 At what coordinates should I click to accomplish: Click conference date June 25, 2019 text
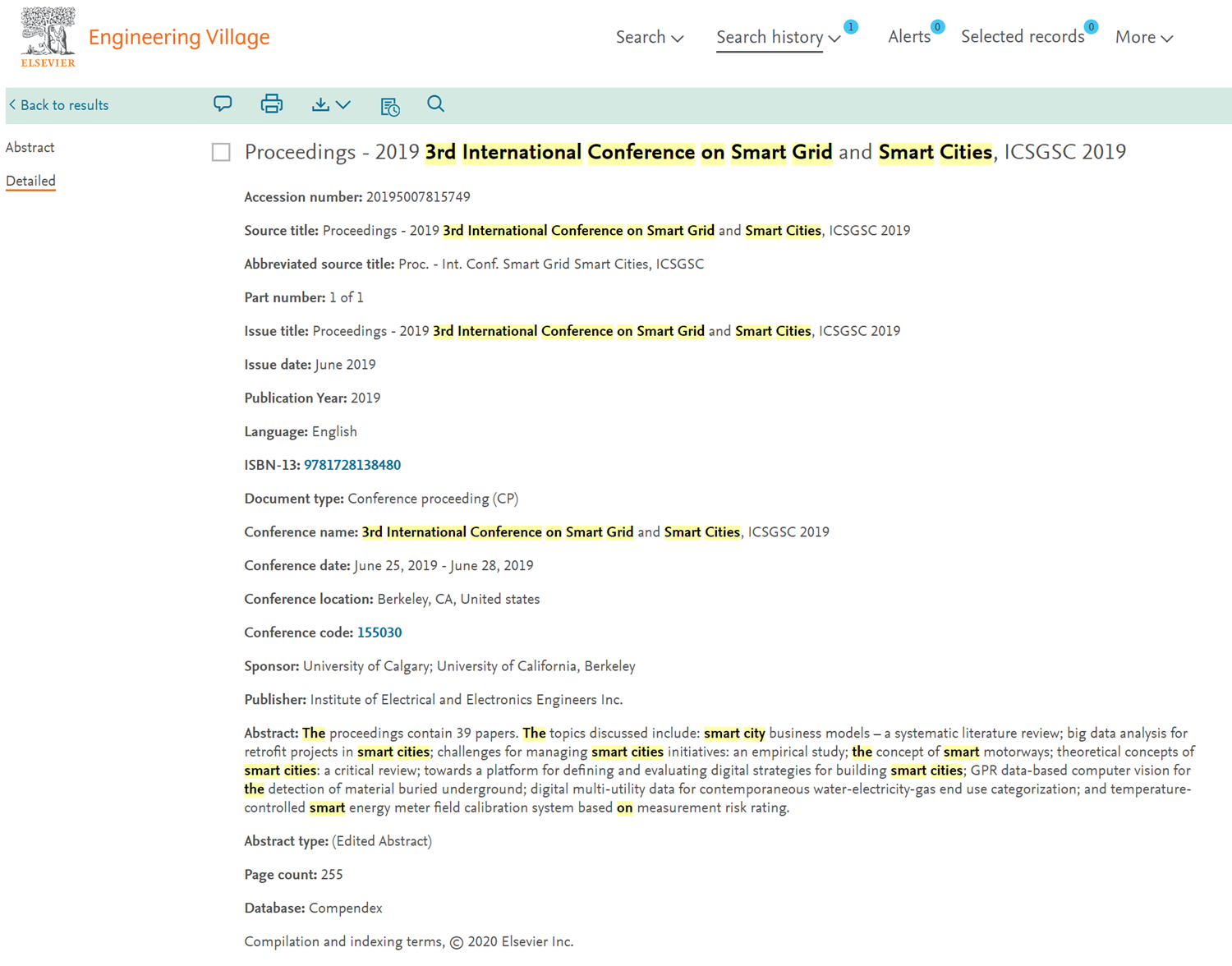coord(444,566)
